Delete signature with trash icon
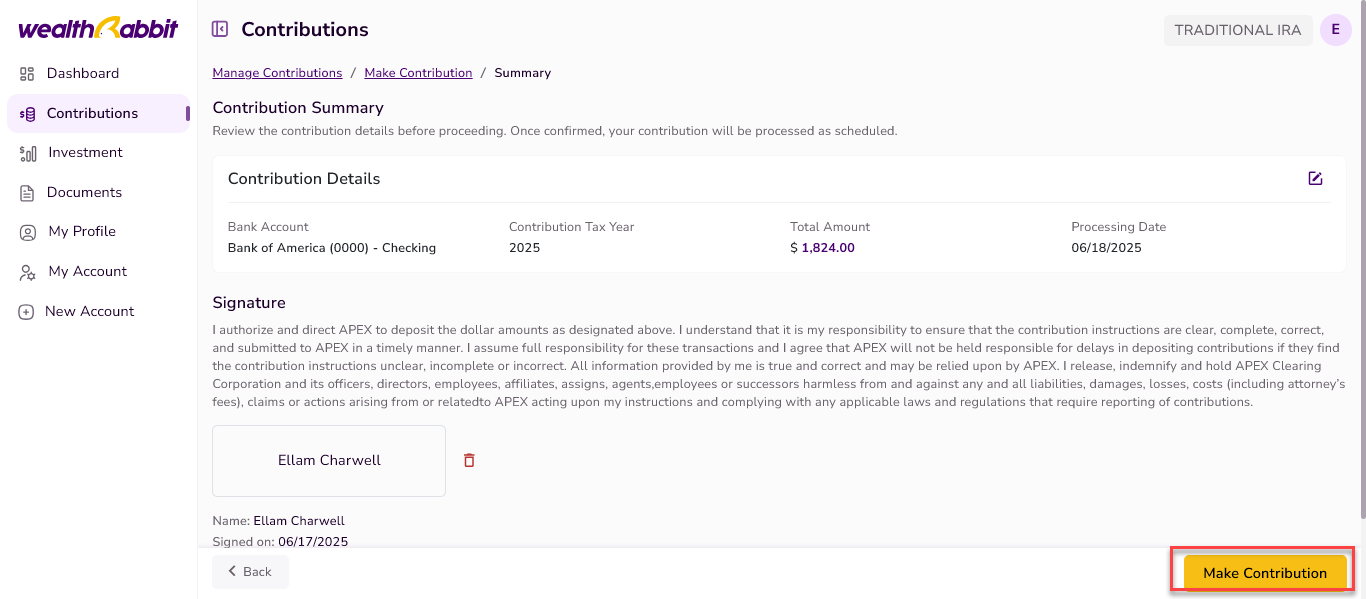Screen dimensions: 1366x599 (469, 460)
